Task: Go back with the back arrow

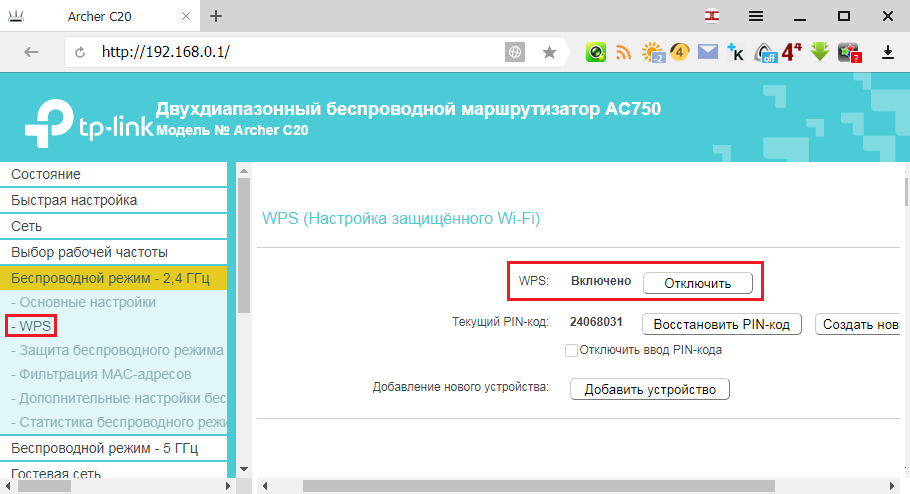Action: pyautogui.click(x=31, y=52)
